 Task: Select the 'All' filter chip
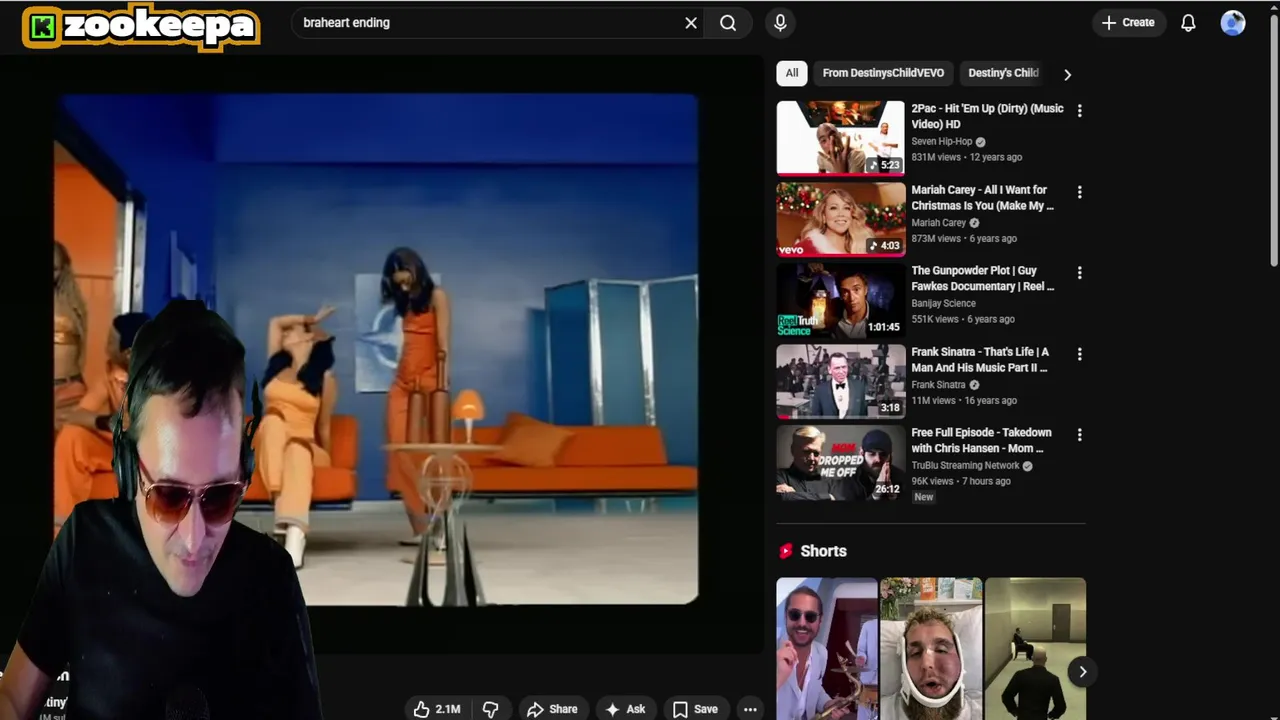(792, 73)
